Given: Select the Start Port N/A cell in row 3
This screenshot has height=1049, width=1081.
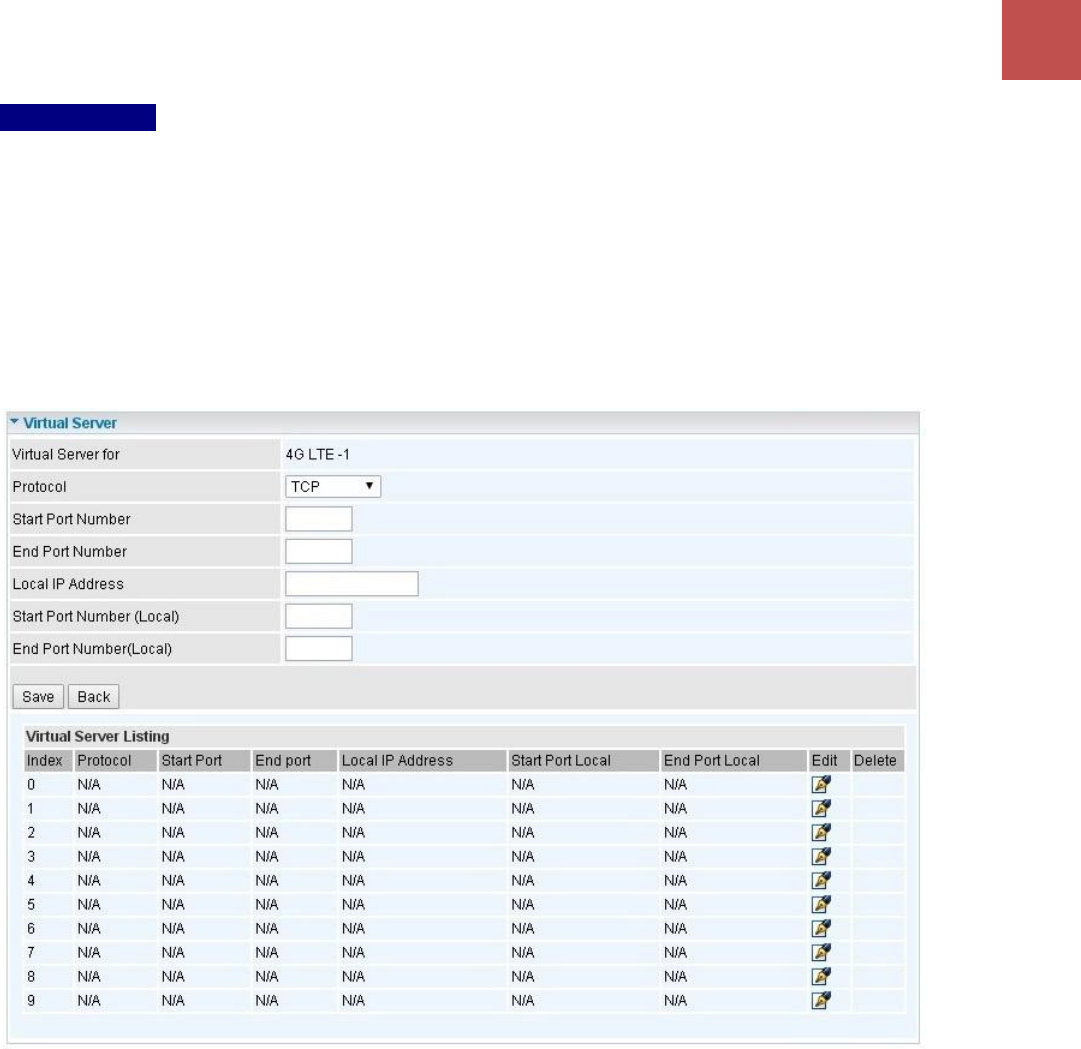Looking at the screenshot, I should (173, 857).
